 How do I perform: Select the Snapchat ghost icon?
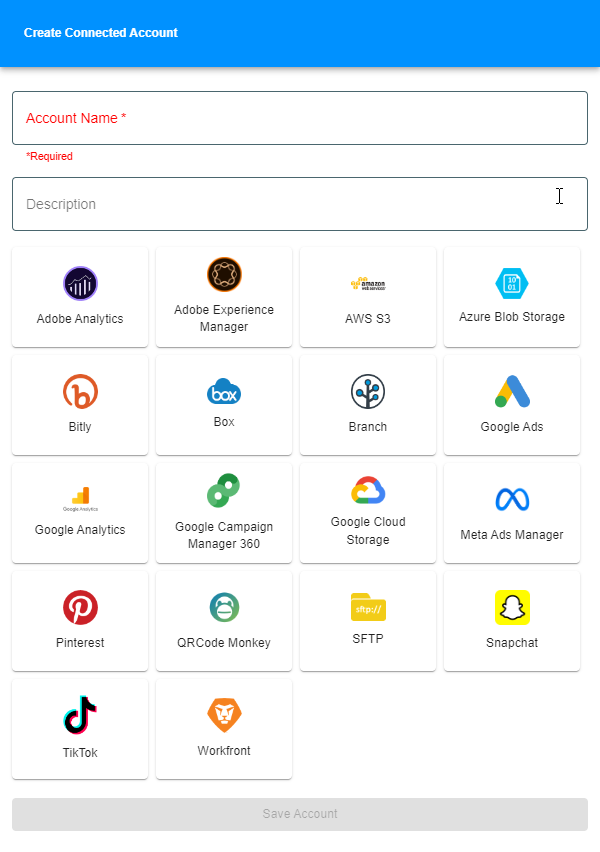512,607
